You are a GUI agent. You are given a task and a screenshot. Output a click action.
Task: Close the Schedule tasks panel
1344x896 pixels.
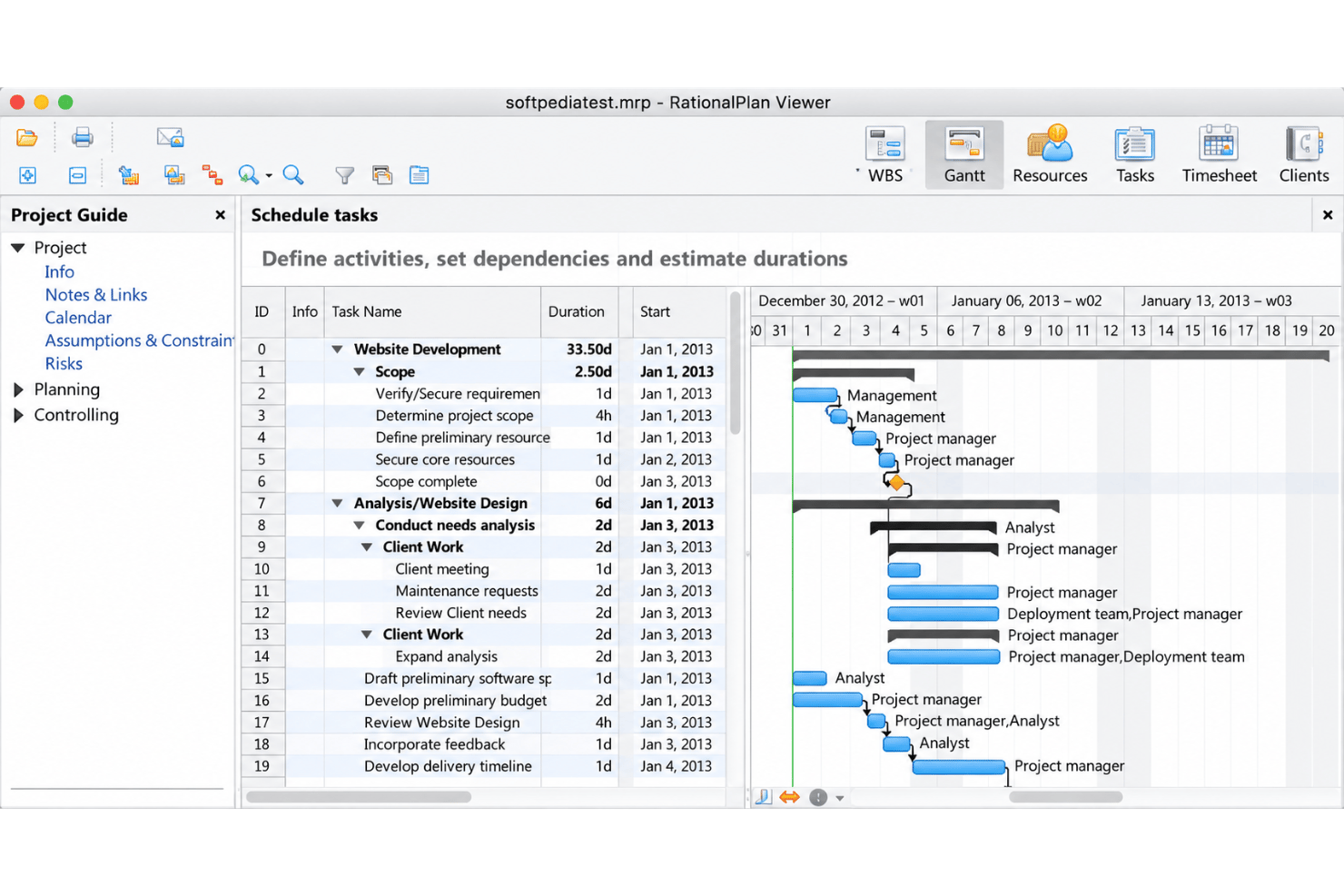1328,215
